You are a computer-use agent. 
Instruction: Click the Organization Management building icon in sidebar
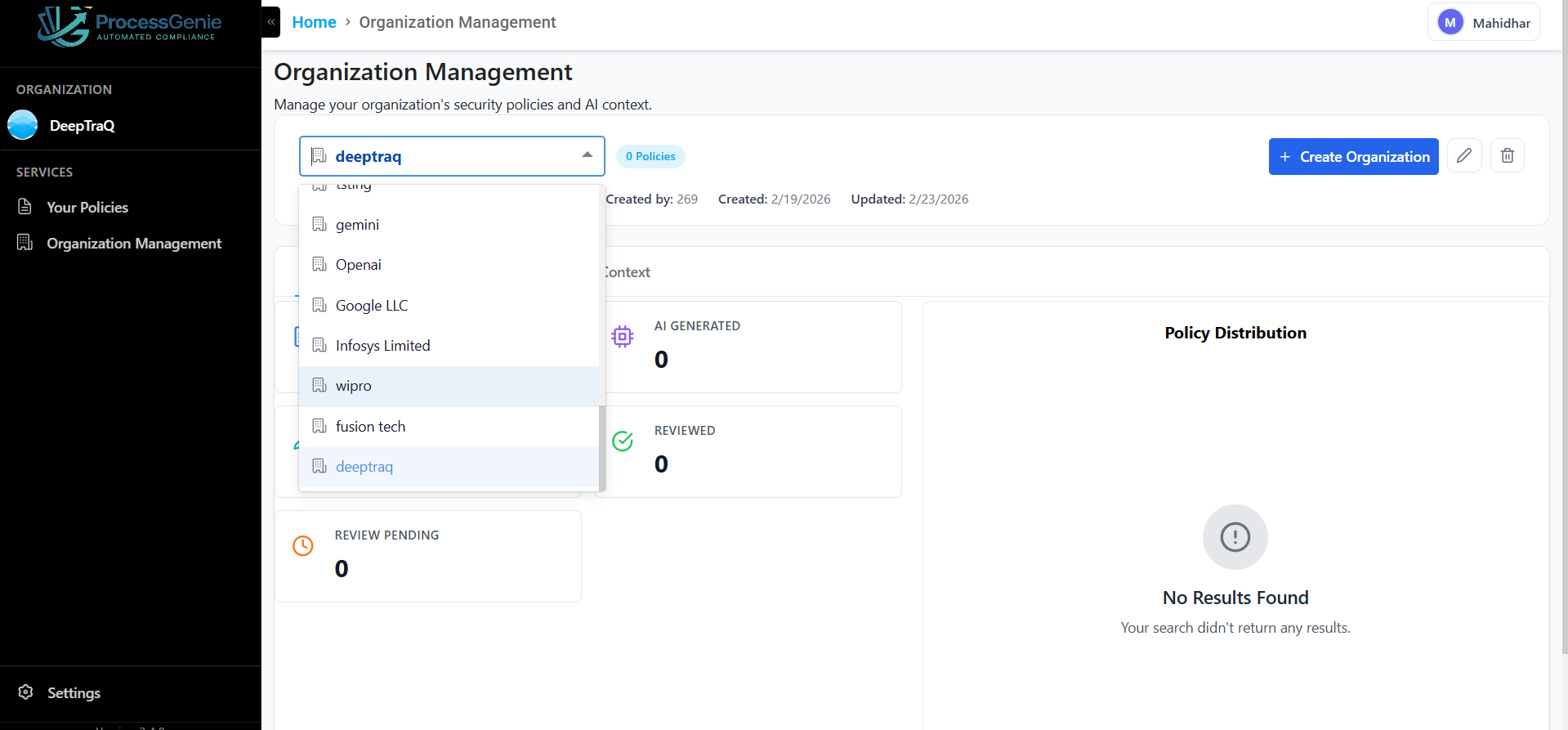pos(25,243)
